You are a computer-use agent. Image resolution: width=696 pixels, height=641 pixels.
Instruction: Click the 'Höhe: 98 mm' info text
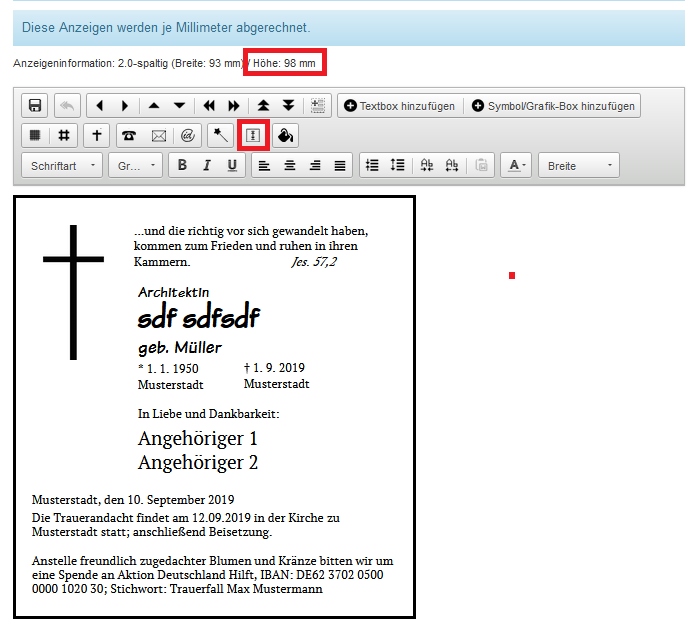tap(284, 63)
